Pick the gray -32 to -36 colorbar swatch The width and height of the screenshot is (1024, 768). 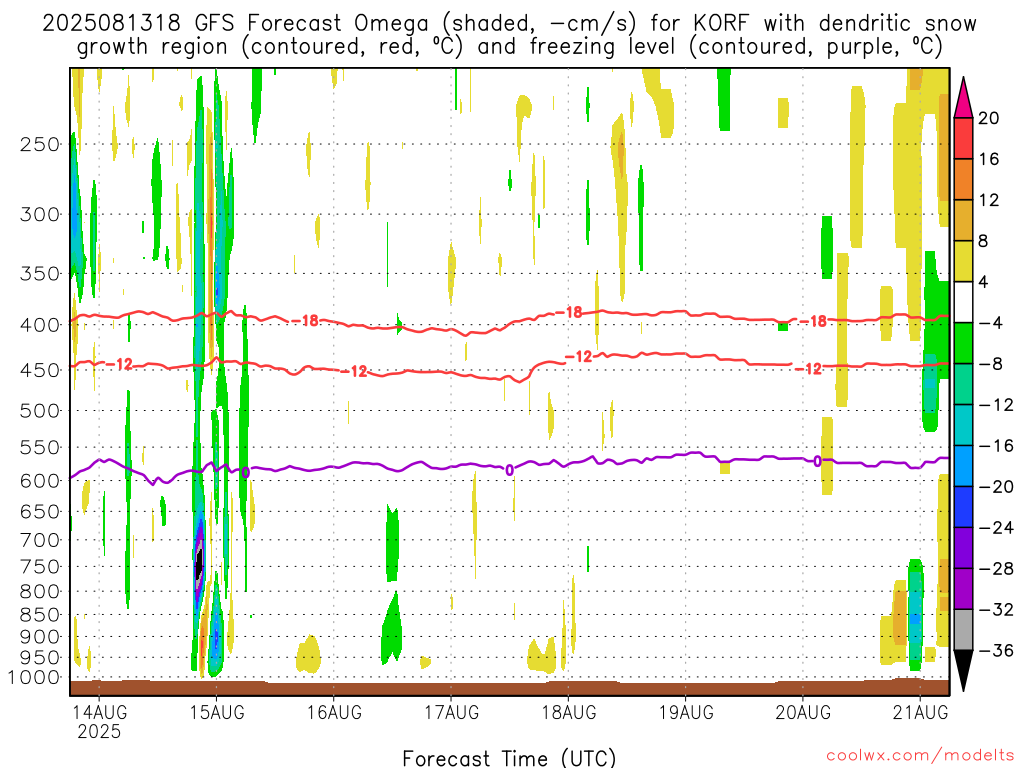[x=963, y=630]
